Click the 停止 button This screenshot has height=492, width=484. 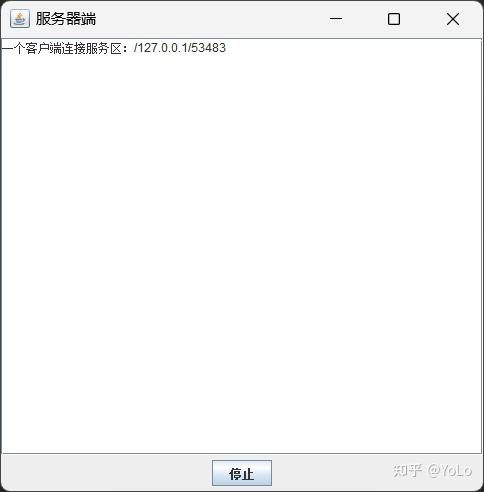242,473
